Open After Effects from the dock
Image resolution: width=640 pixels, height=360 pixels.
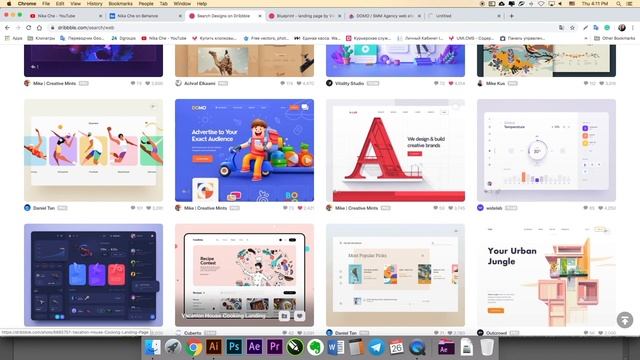254,347
